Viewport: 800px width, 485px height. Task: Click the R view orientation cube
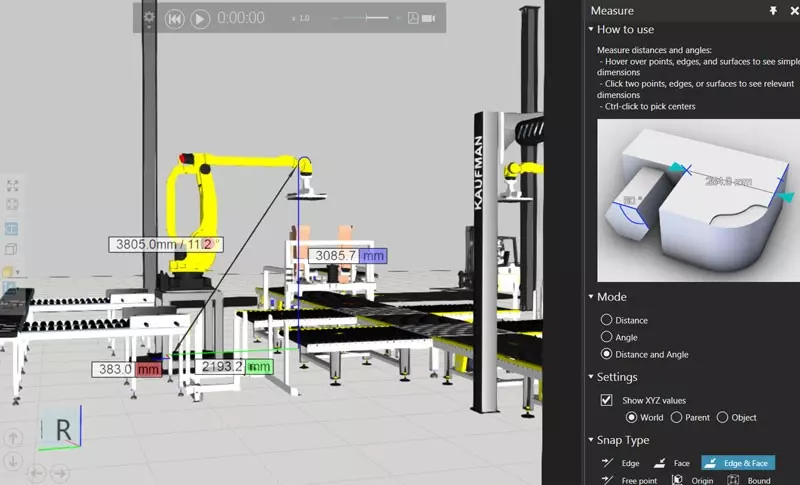[62, 431]
